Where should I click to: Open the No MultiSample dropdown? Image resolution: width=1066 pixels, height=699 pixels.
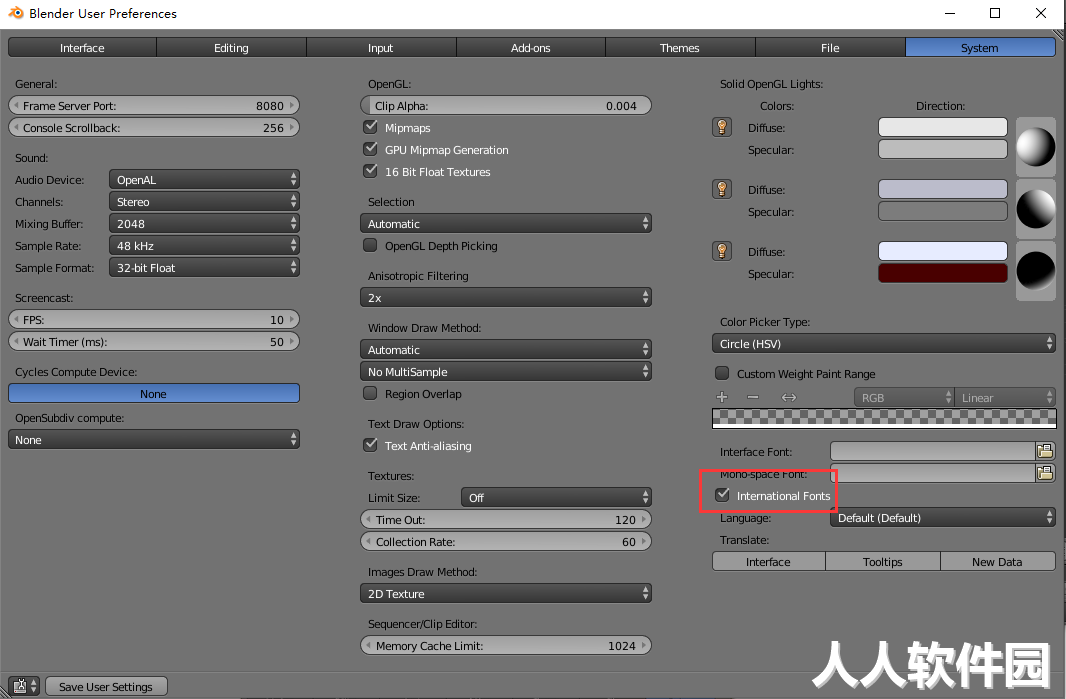point(506,371)
